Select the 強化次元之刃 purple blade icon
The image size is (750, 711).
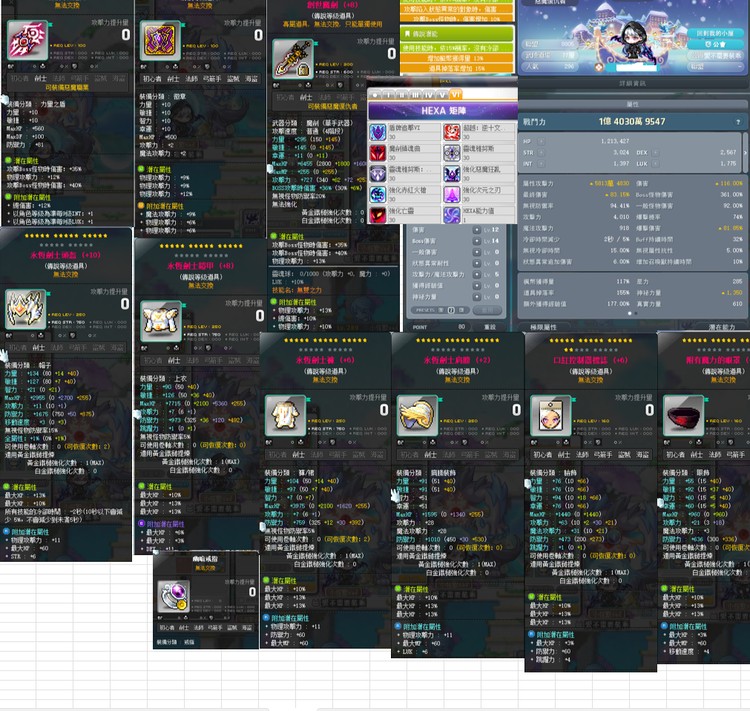click(452, 195)
